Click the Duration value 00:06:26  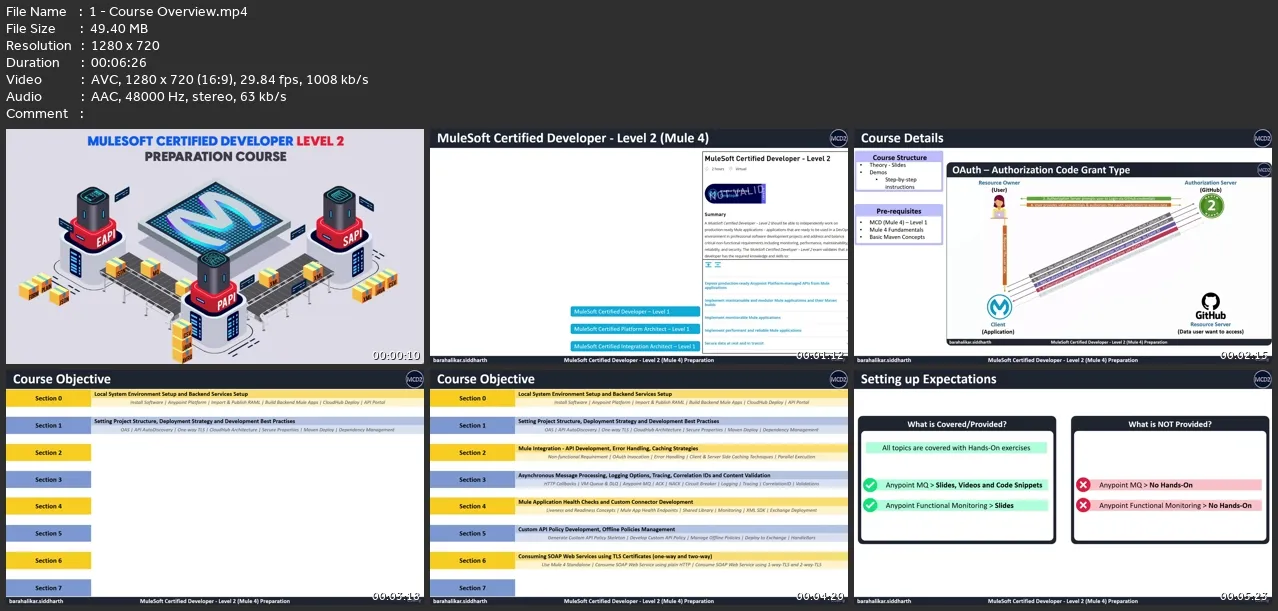point(121,63)
